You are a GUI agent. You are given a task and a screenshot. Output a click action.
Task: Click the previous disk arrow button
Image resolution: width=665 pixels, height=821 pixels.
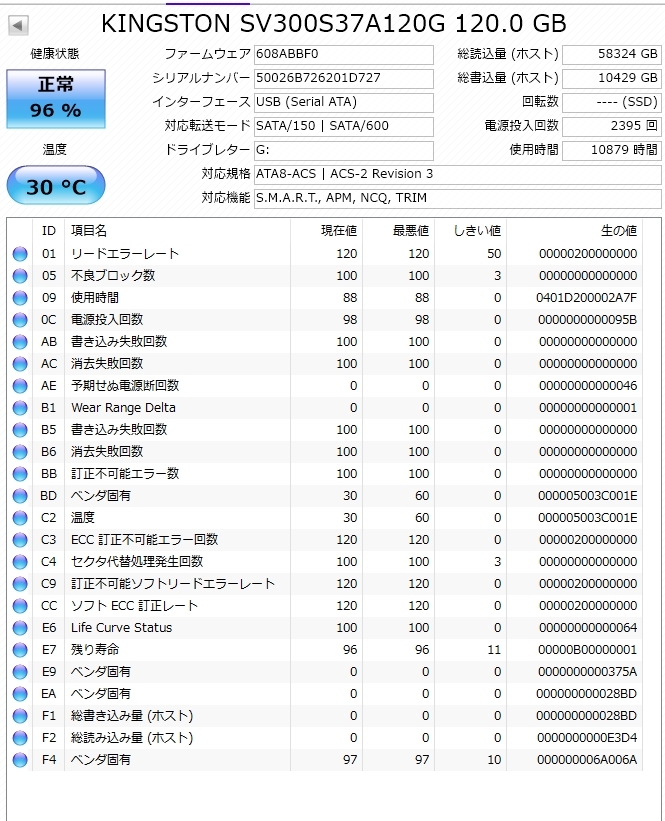[x=18, y=25]
